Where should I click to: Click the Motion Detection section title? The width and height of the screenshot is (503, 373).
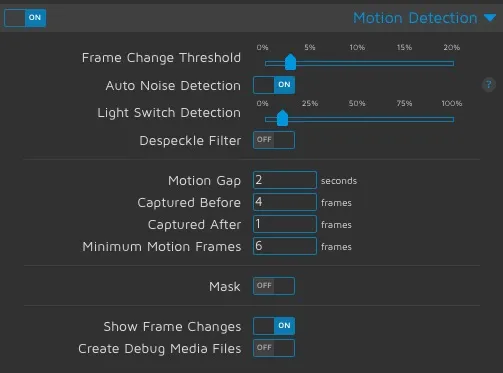click(x=415, y=18)
